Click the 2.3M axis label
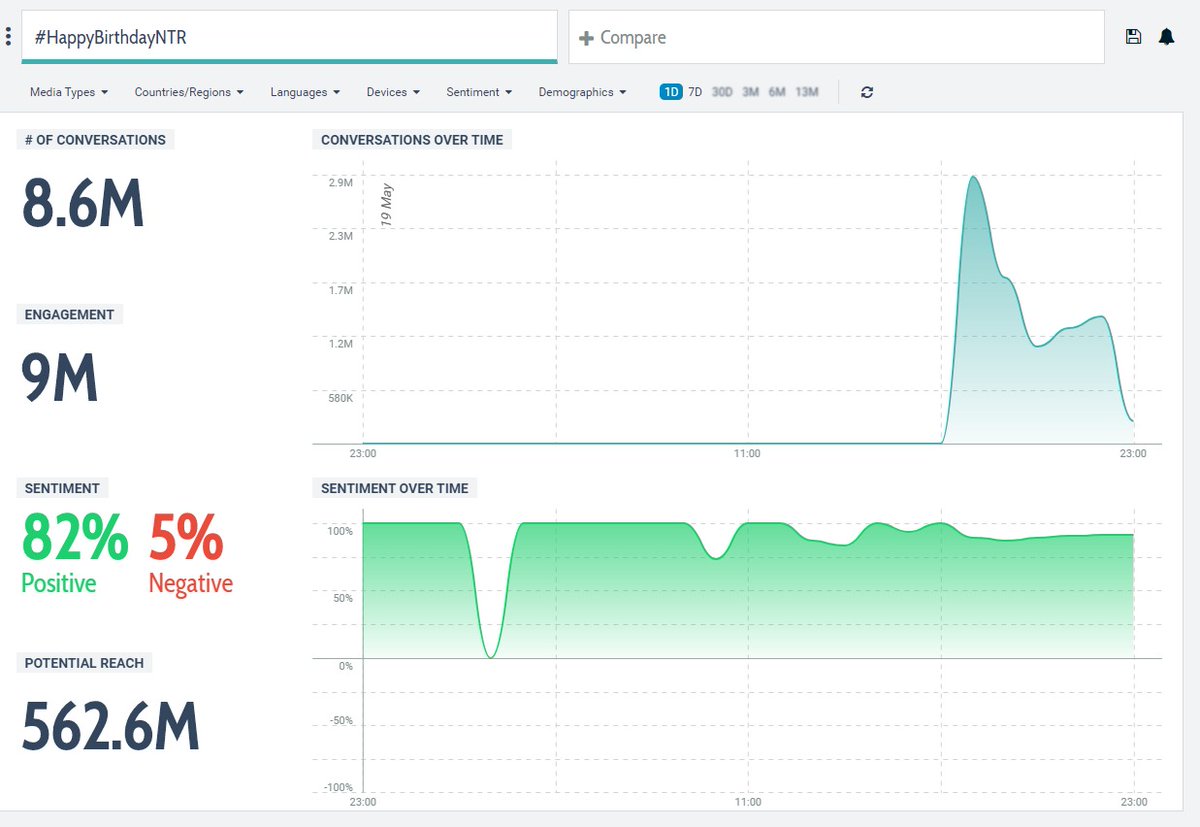The image size is (1200, 827). tap(340, 236)
